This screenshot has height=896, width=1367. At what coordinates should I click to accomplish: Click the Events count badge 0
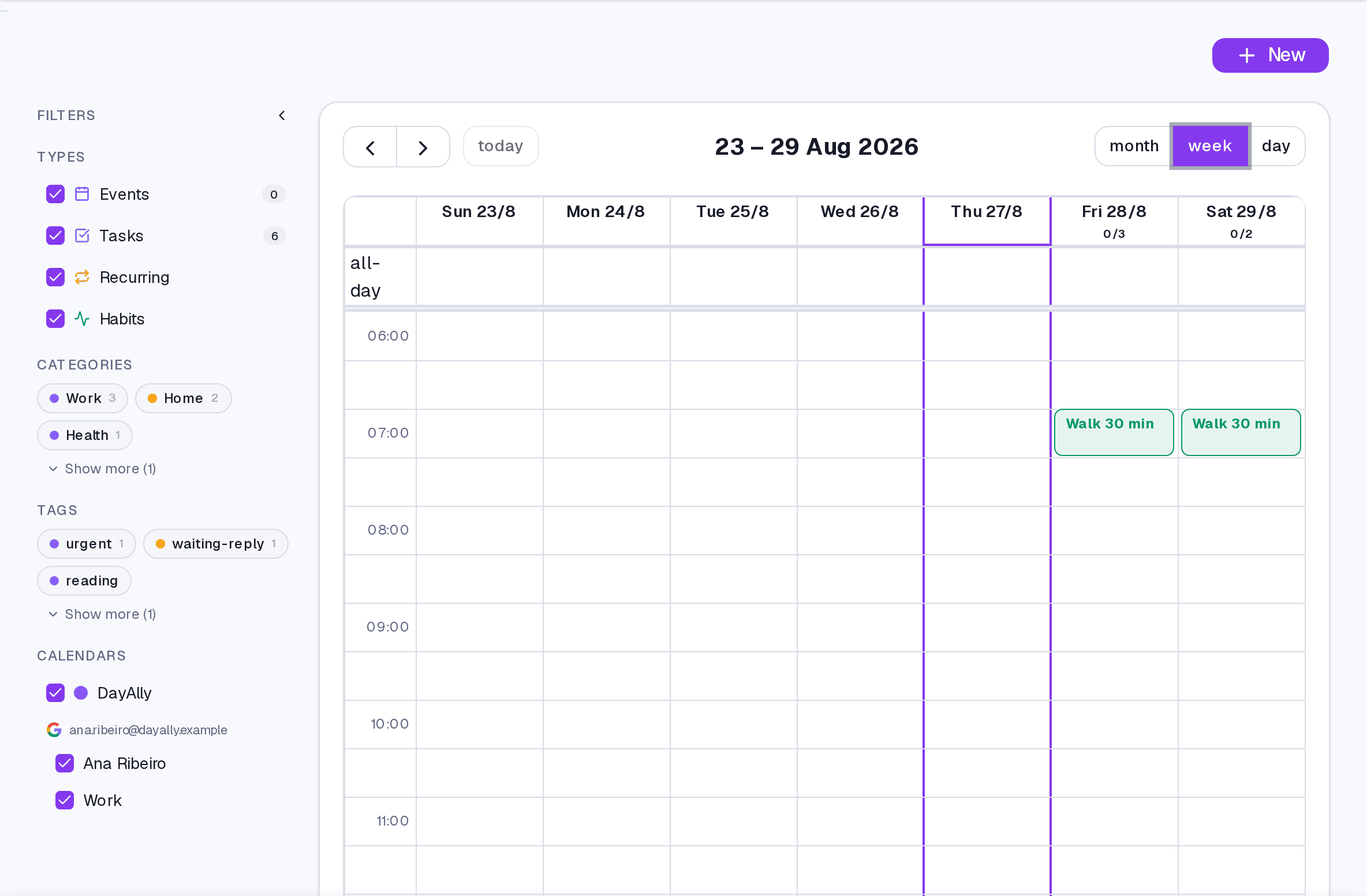[x=274, y=195]
